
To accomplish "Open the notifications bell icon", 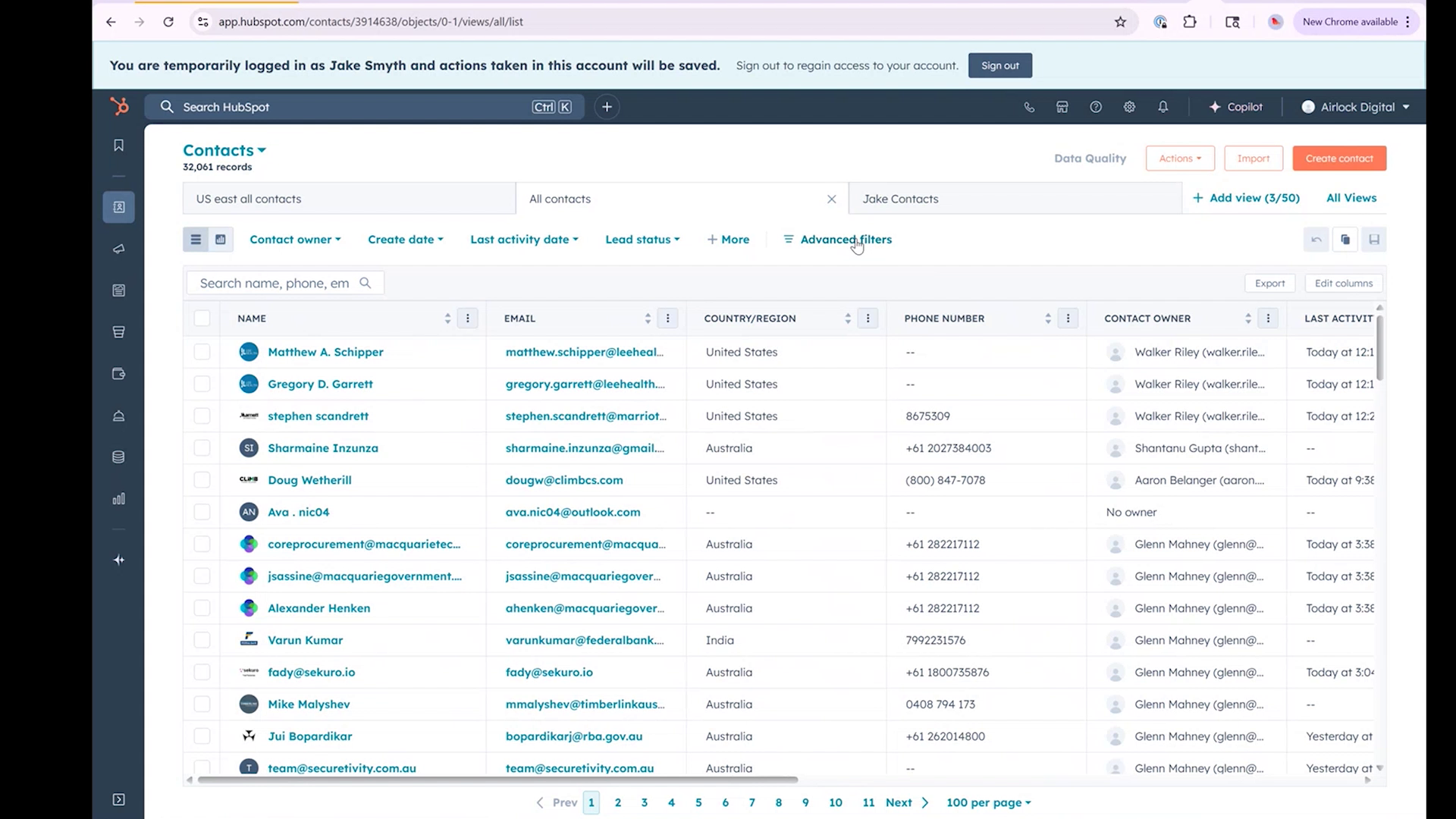I will click(1163, 107).
